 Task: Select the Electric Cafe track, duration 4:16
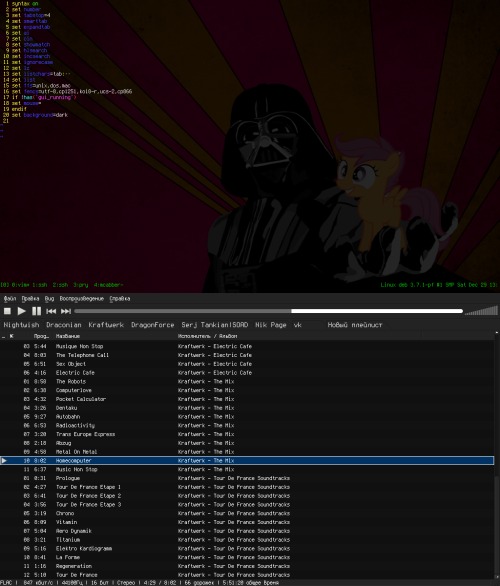(x=247, y=373)
